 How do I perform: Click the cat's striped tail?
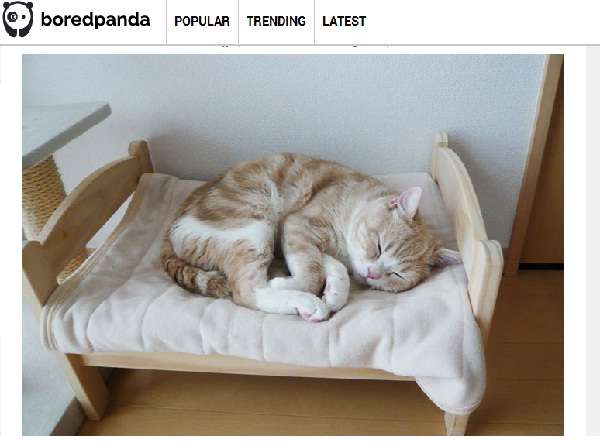point(194,274)
